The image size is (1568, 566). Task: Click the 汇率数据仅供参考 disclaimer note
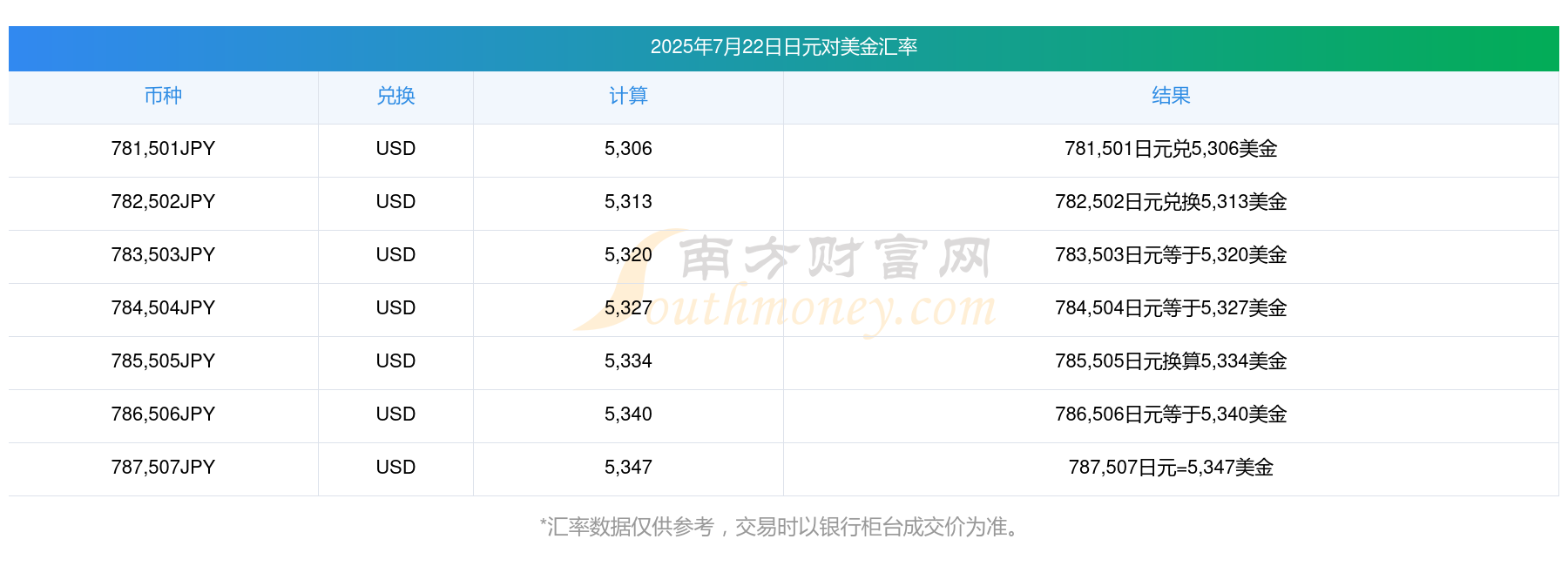[x=781, y=527]
